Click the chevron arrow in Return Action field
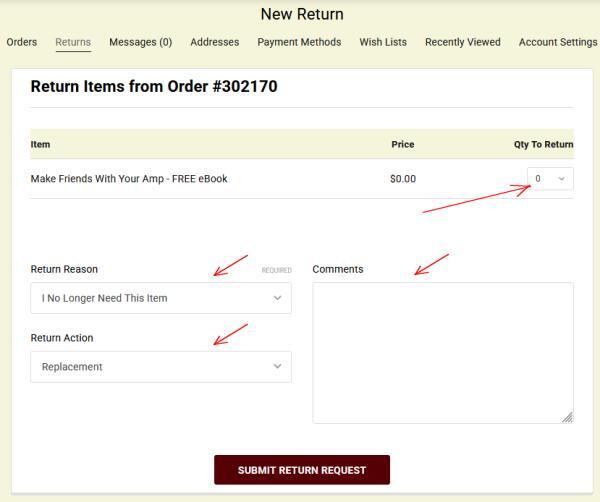Screen dimensions: 600x502 (277, 367)
